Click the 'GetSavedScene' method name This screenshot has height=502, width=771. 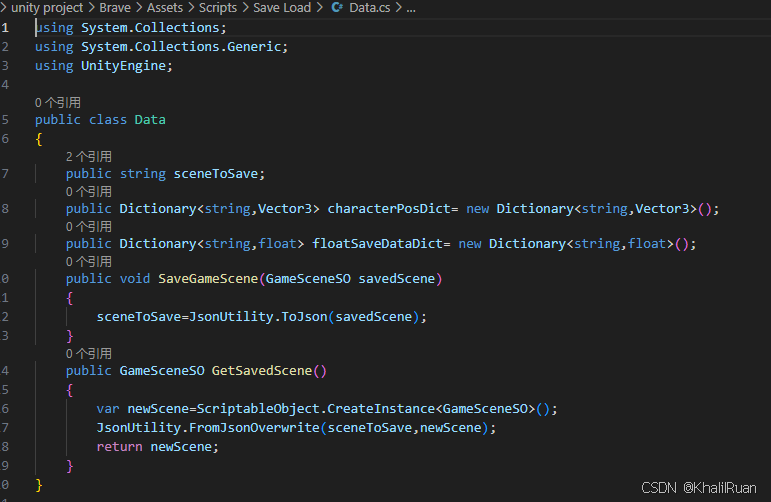click(x=262, y=370)
